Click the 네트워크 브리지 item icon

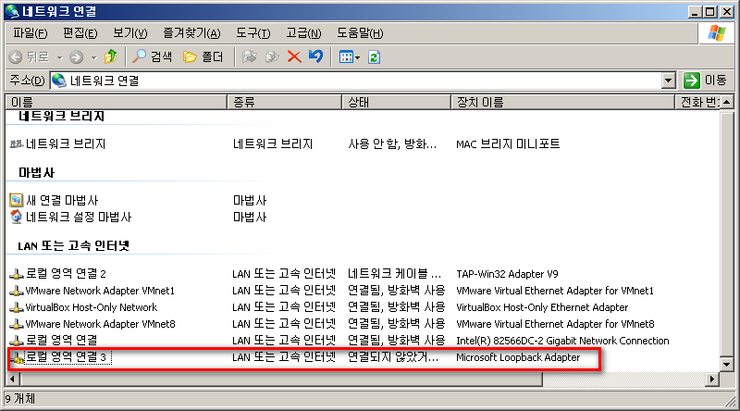click(x=17, y=144)
